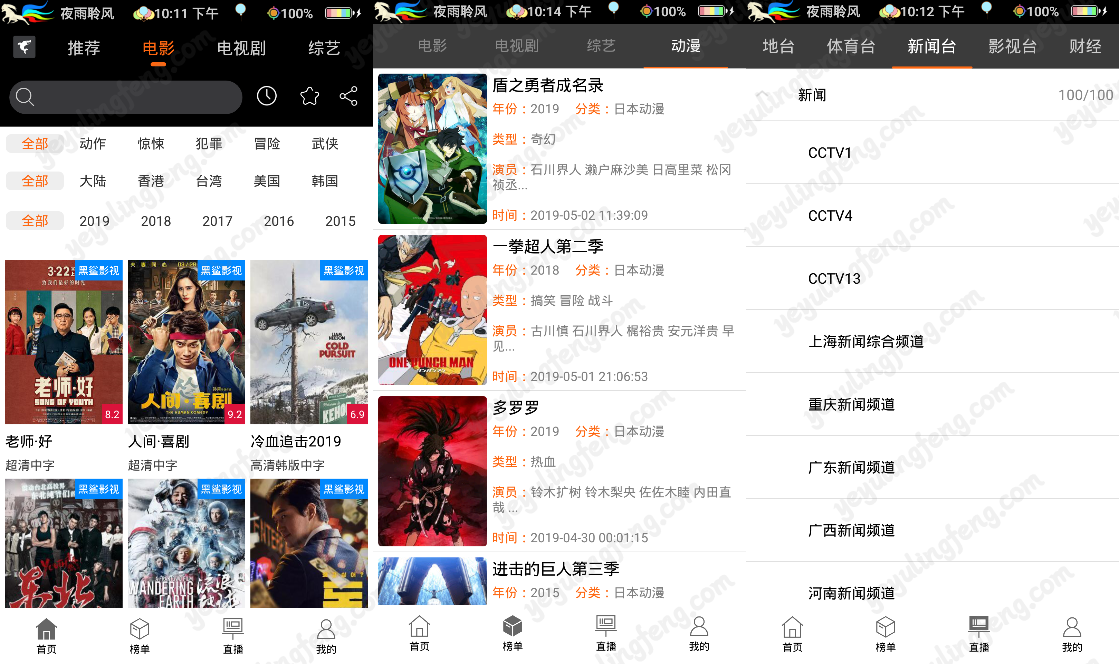Open the 进击的巨人第三季 title

click(x=556, y=569)
